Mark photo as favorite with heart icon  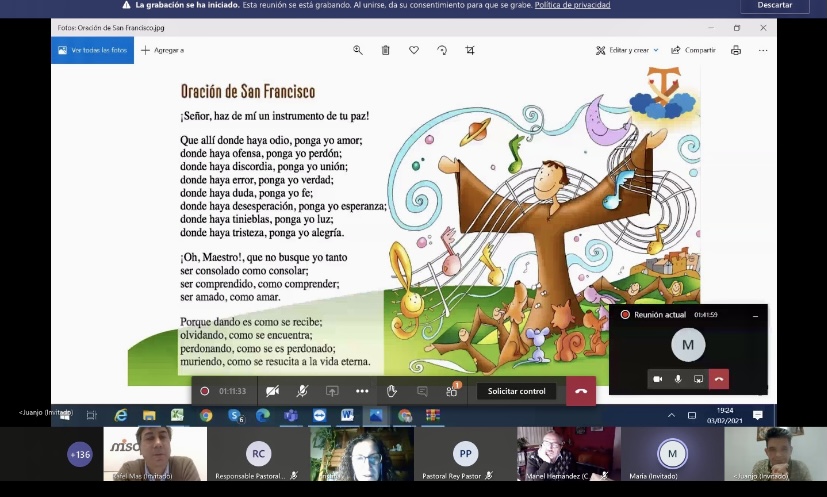click(x=414, y=50)
